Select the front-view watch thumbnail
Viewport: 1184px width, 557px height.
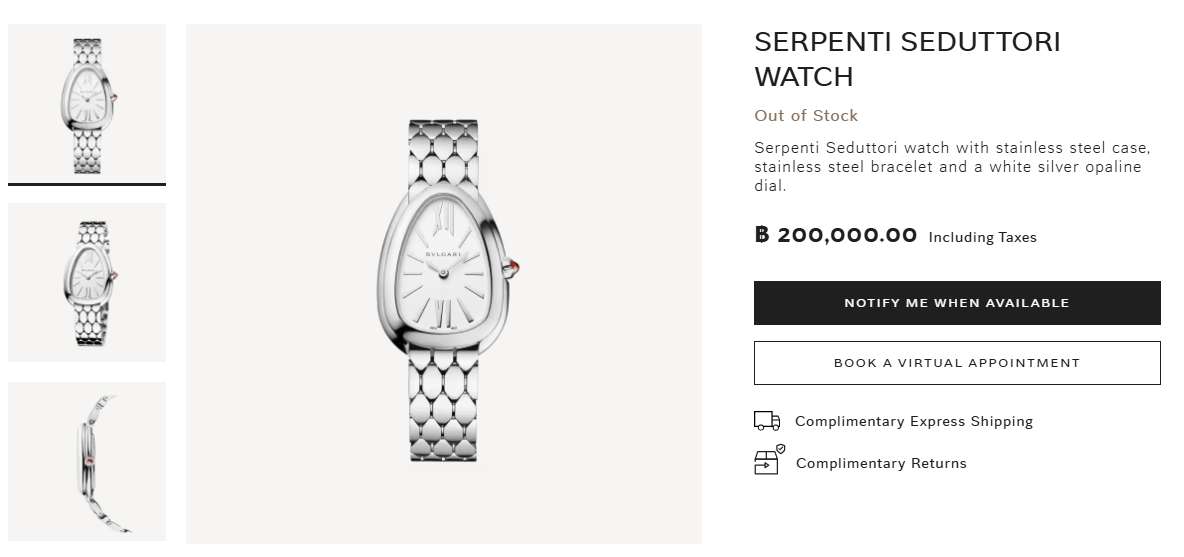click(87, 104)
